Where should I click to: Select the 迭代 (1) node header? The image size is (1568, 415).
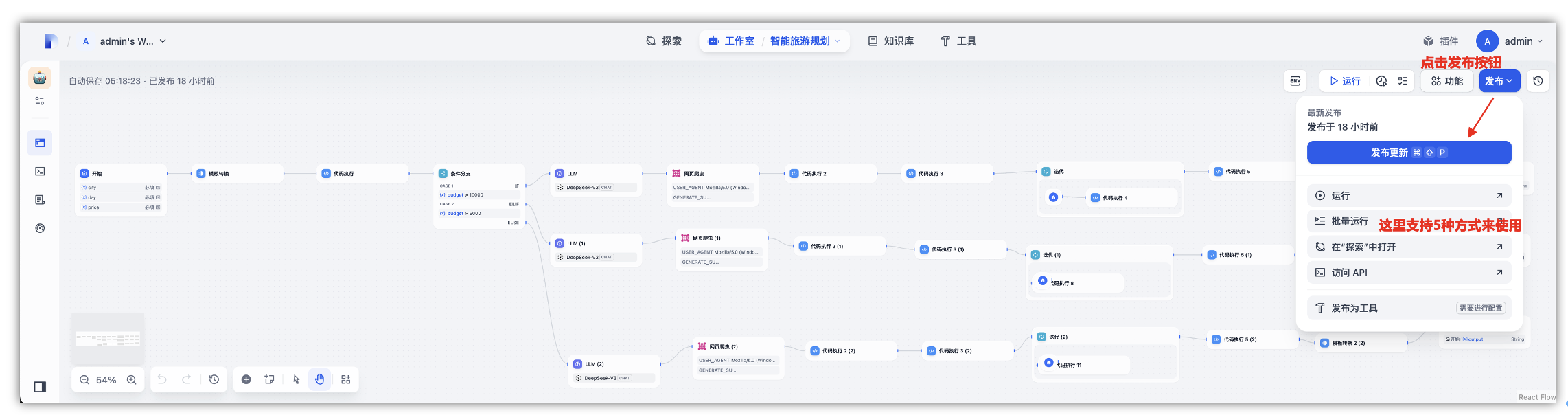[1099, 255]
